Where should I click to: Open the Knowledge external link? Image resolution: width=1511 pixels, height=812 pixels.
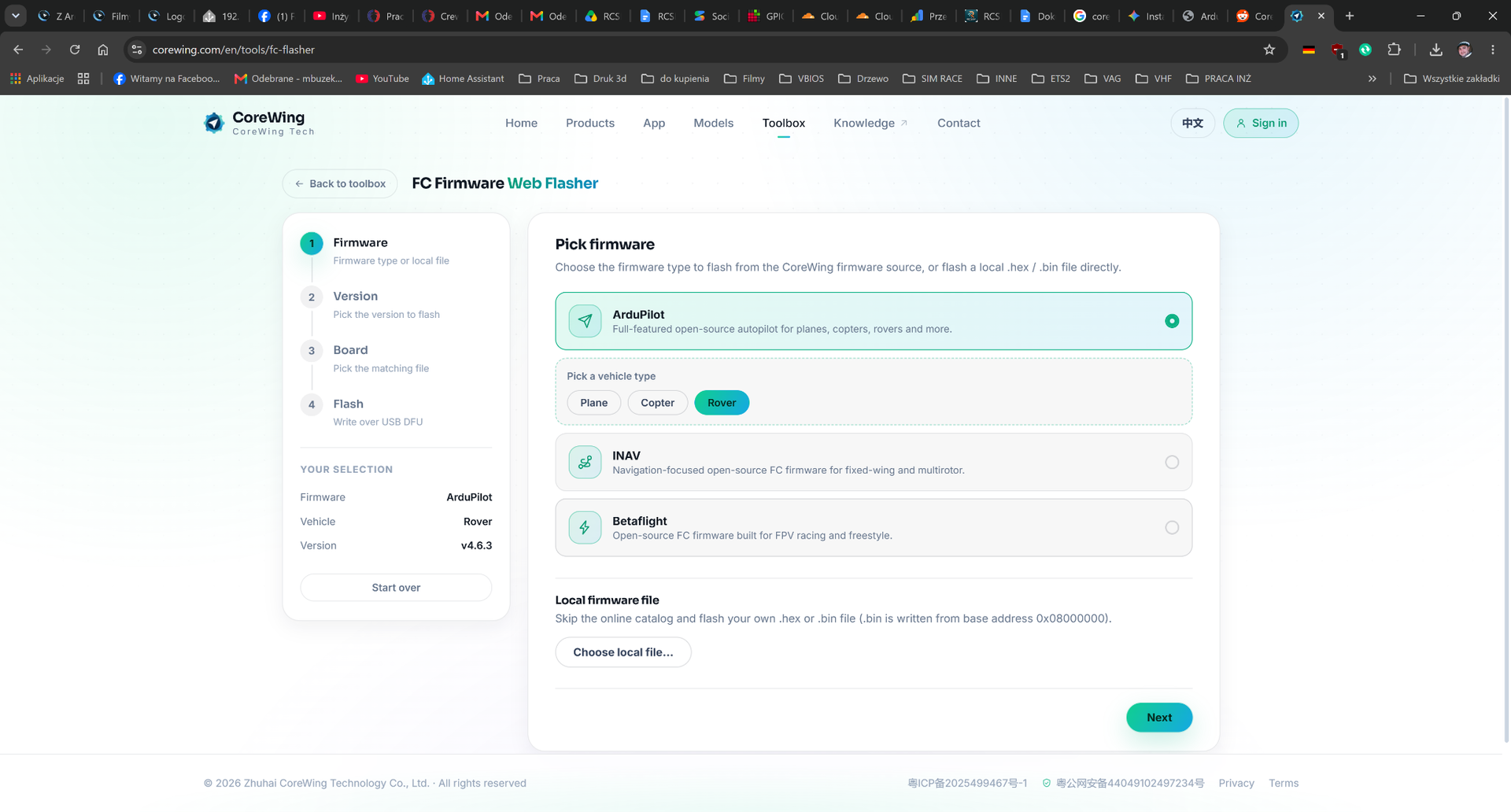pos(870,123)
